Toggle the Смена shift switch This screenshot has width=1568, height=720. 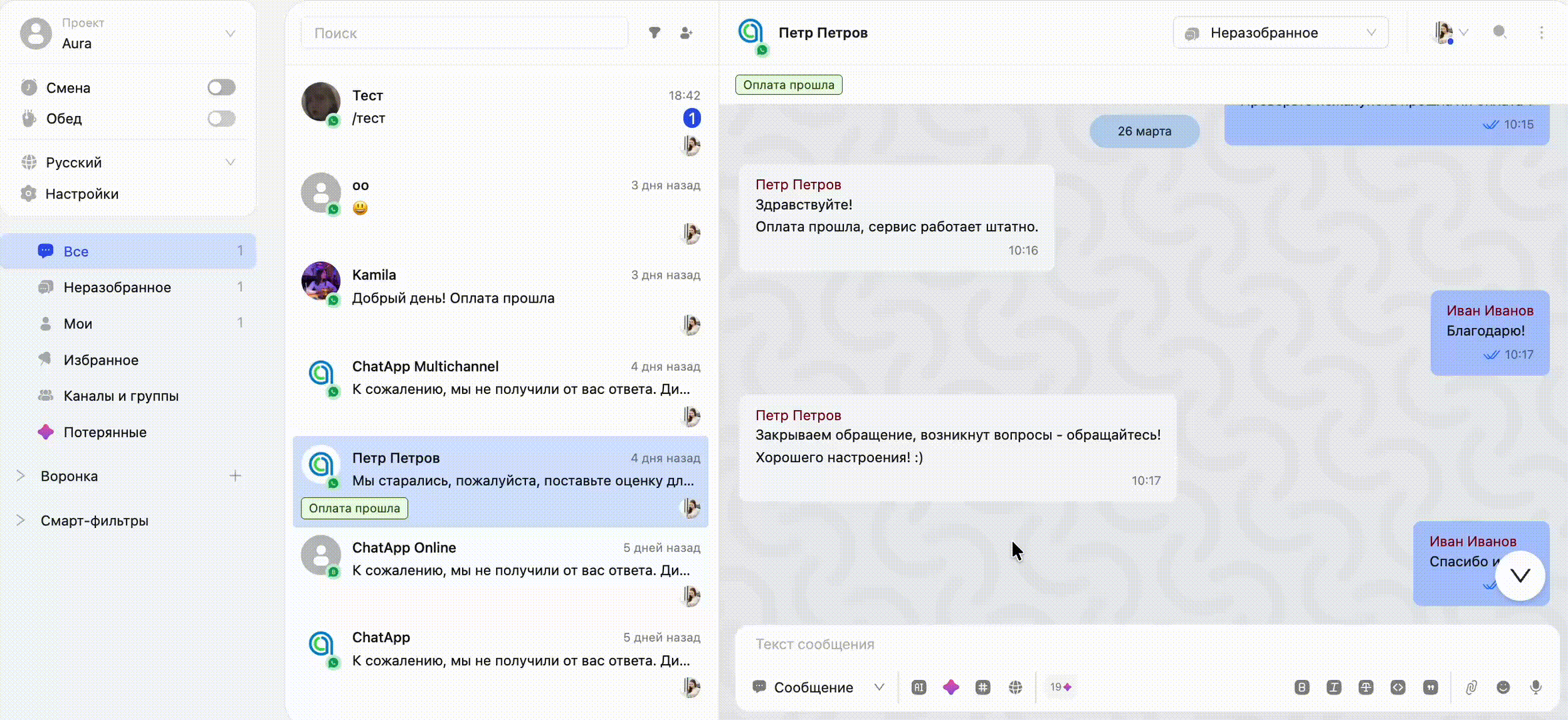click(x=221, y=87)
